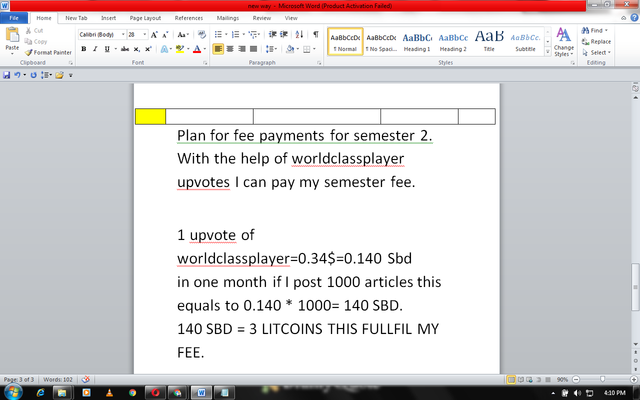Click the Words: 102 status indicator
The height and width of the screenshot is (400, 640).
click(x=58, y=380)
